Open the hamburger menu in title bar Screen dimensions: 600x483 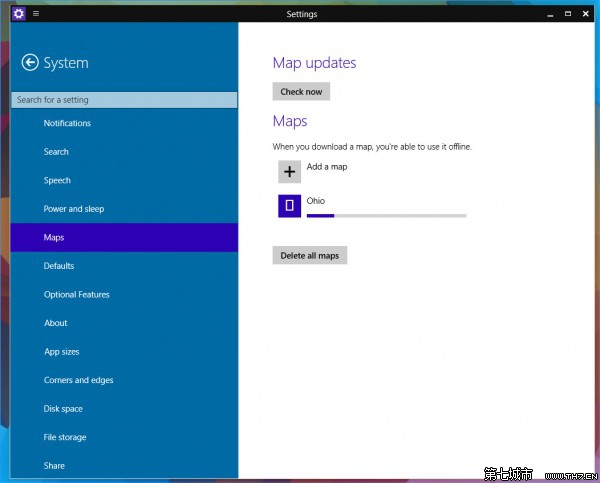pyautogui.click(x=36, y=14)
